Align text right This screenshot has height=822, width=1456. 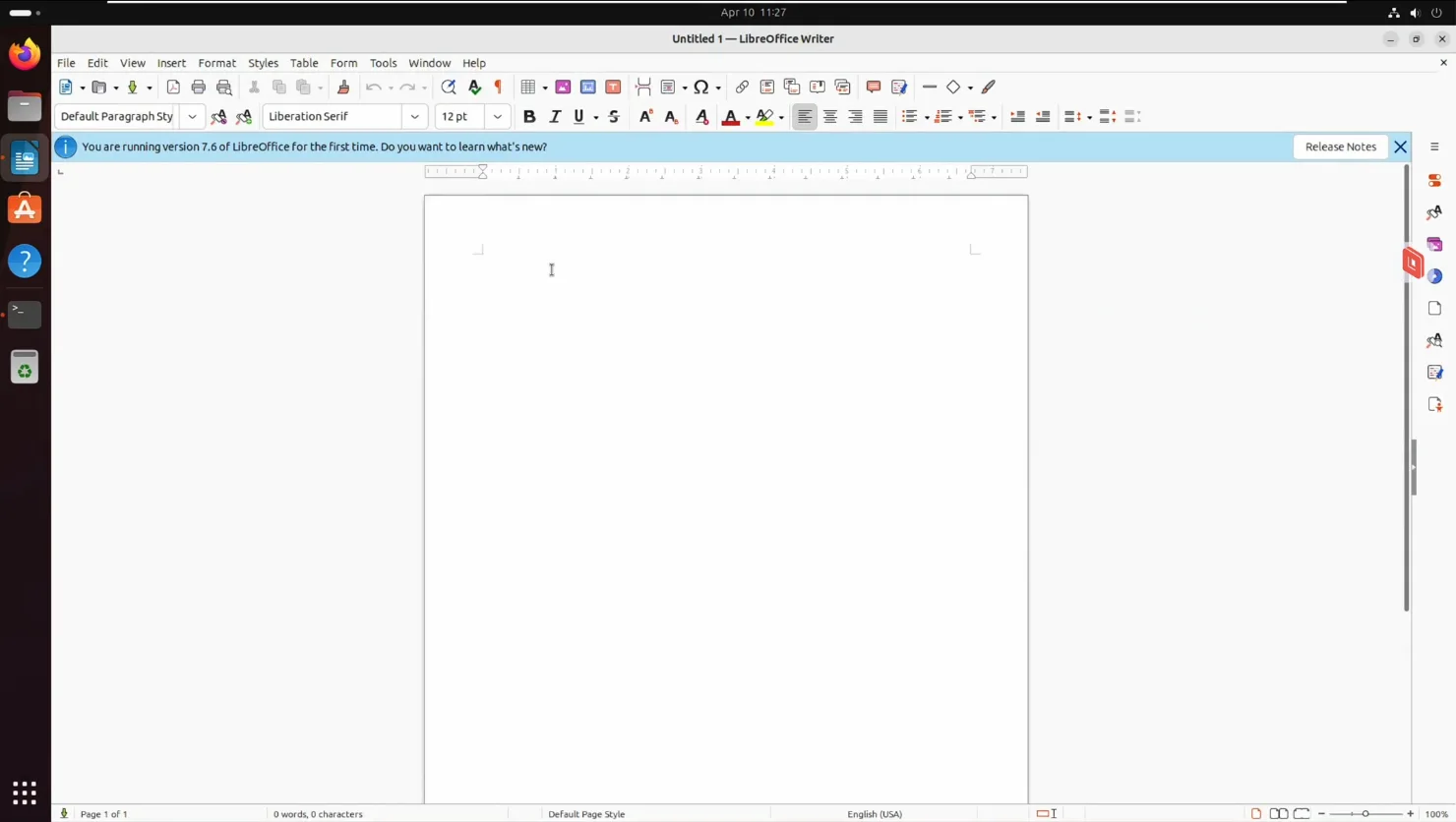pos(855,117)
